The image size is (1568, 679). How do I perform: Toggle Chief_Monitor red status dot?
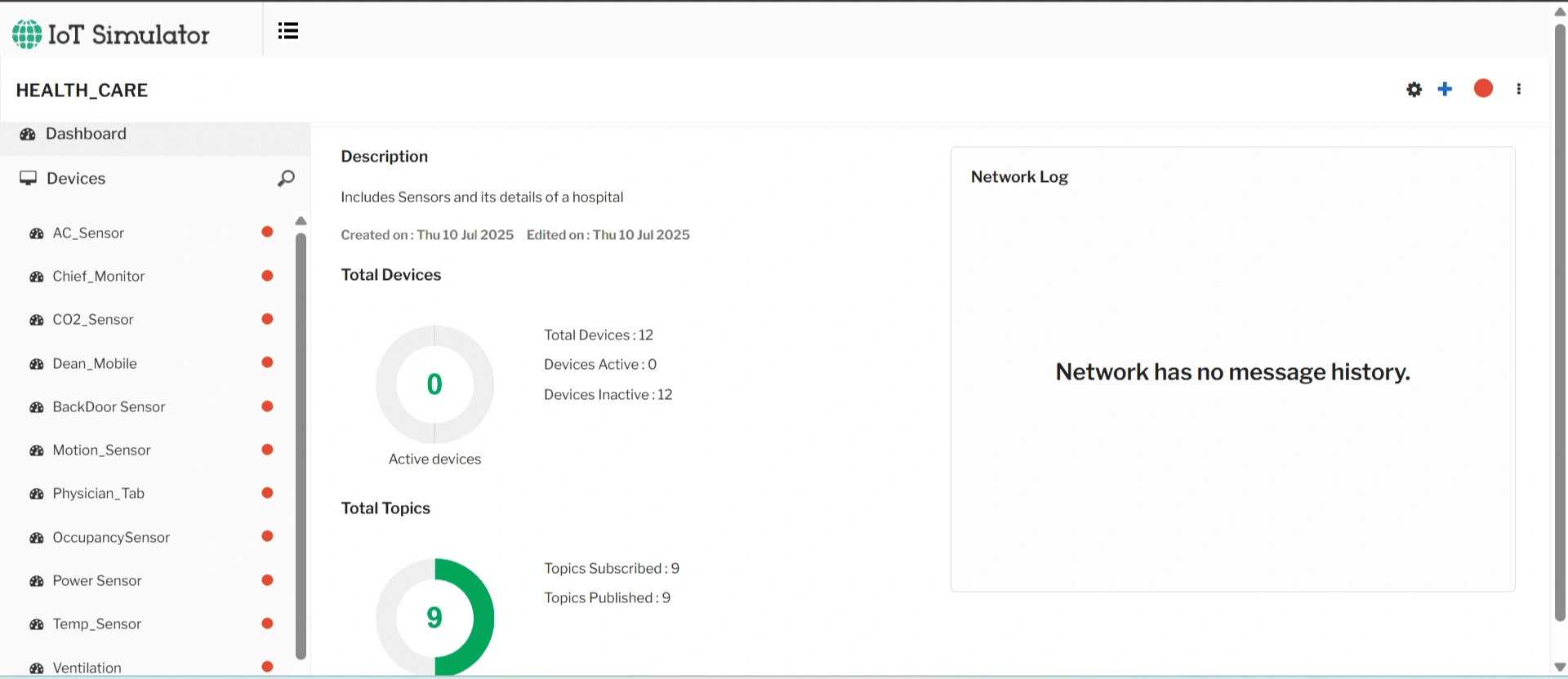click(x=267, y=276)
